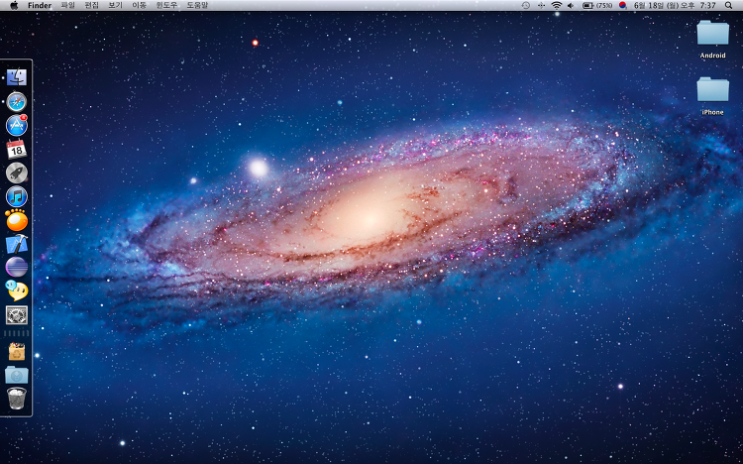Open System Preferences gear icon in dock

(17, 315)
